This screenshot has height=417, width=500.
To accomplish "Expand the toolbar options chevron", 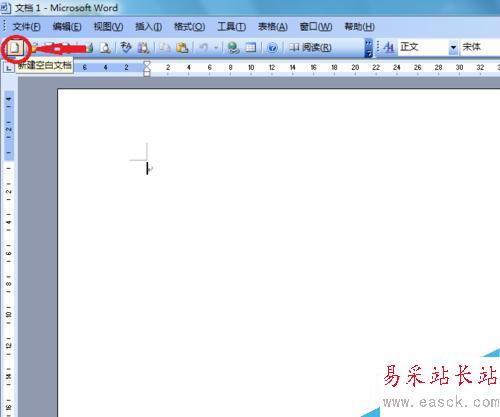I will tap(368, 48).
